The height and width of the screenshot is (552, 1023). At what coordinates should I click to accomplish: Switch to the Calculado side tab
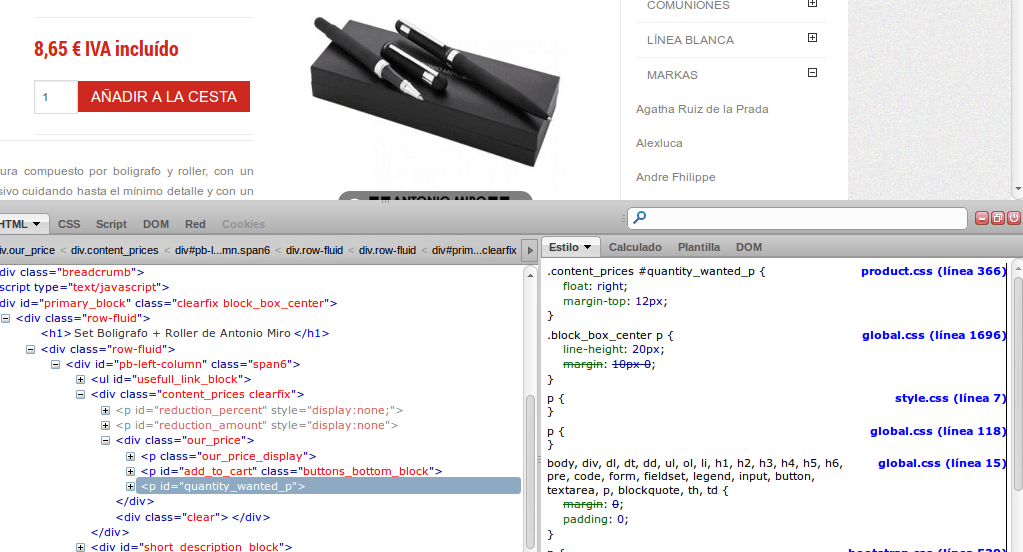pyautogui.click(x=635, y=247)
